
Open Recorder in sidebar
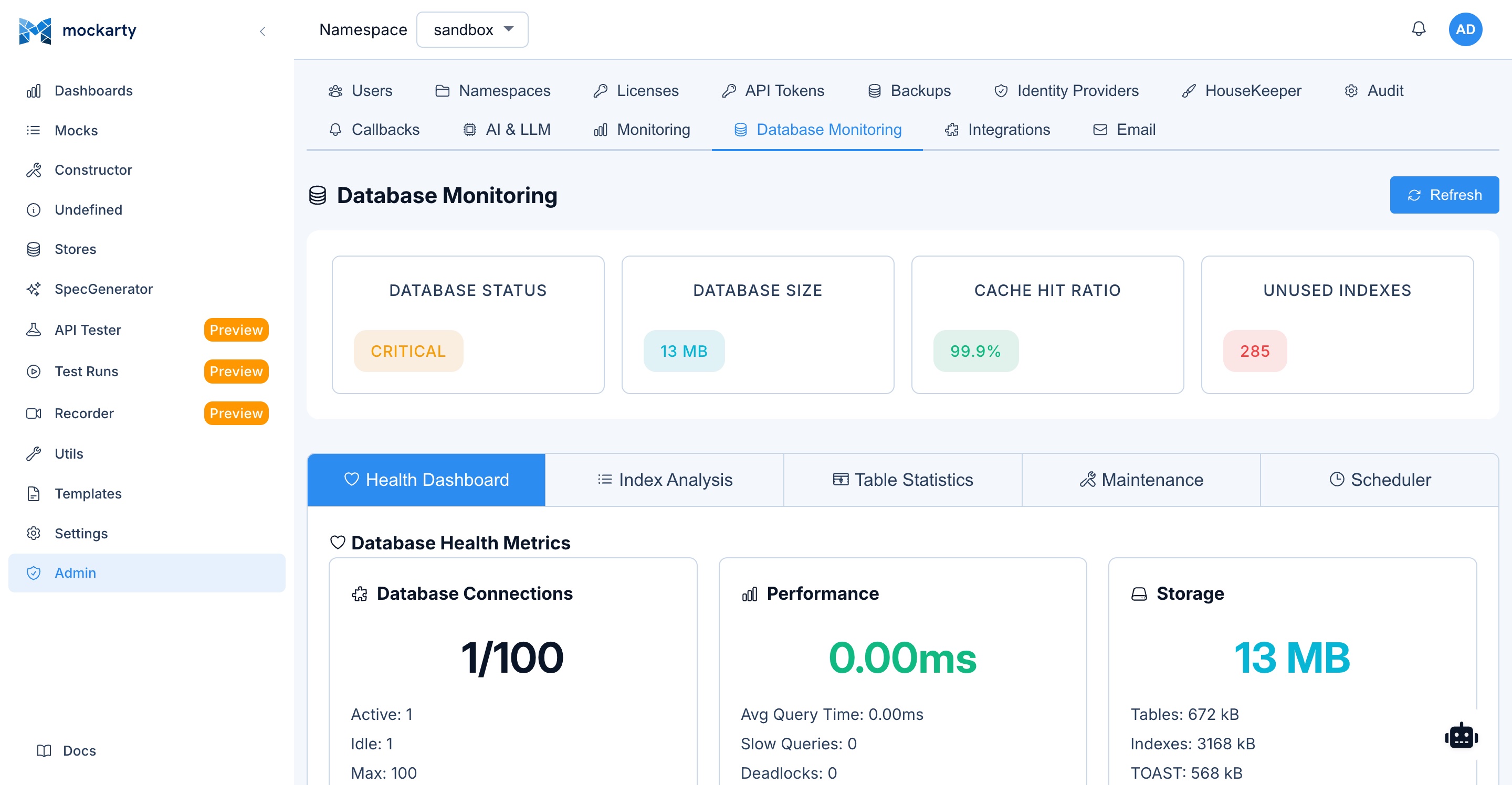146,413
